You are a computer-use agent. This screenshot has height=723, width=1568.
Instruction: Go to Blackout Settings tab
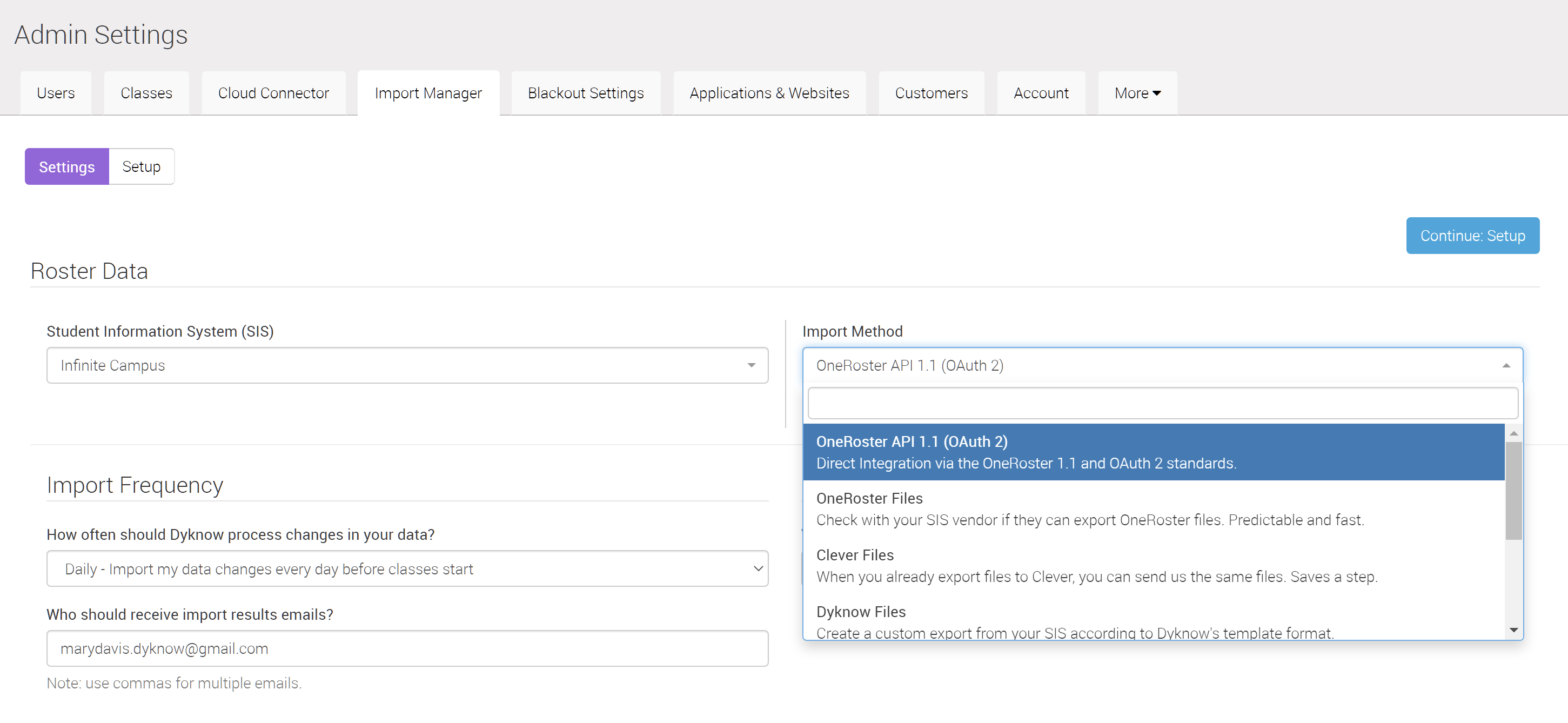586,93
